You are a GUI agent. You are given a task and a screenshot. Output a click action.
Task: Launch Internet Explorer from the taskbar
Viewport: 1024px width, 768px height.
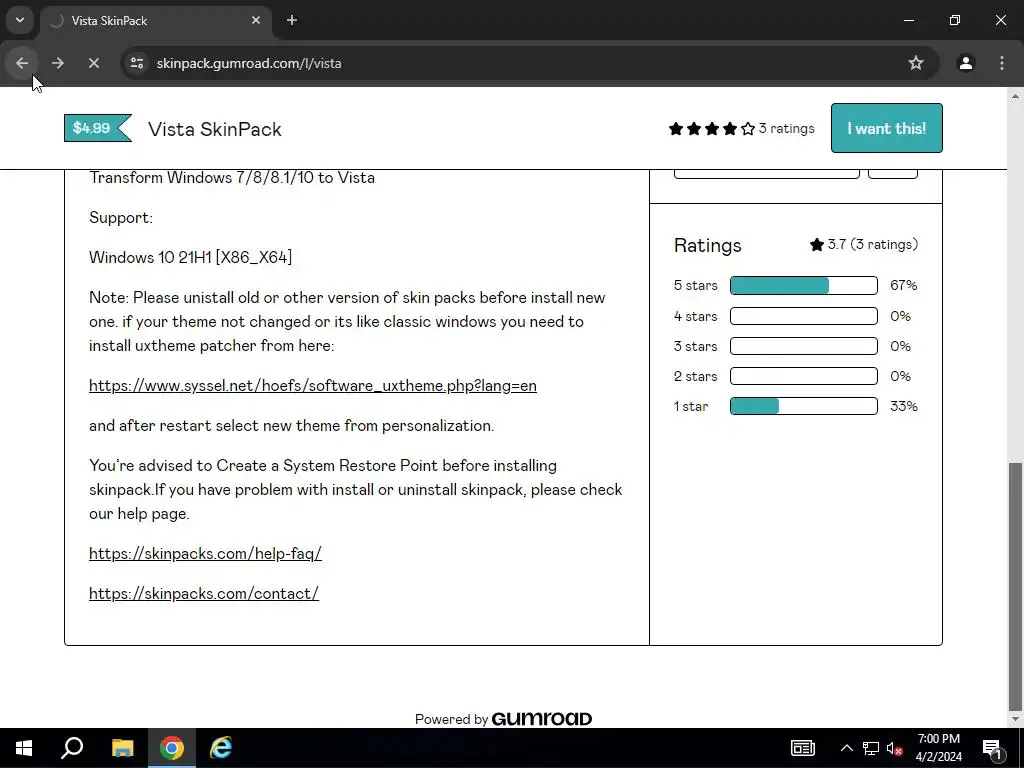pos(221,748)
